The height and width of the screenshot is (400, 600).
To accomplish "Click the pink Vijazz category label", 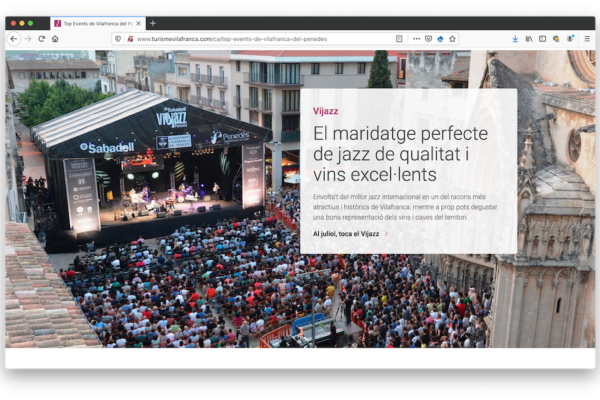I will coord(325,111).
